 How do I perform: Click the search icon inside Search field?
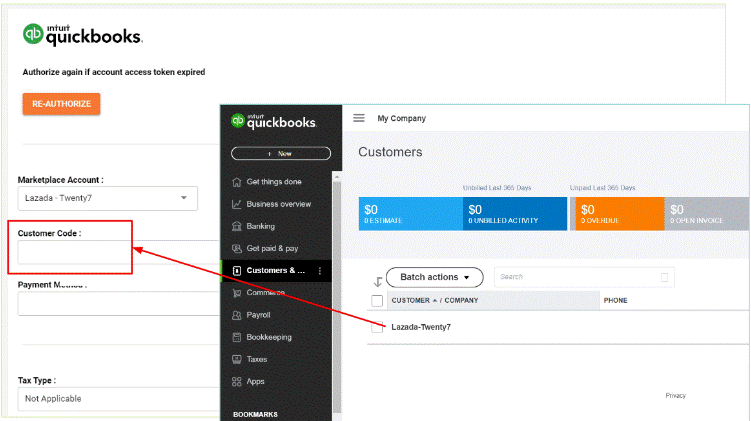(x=664, y=277)
